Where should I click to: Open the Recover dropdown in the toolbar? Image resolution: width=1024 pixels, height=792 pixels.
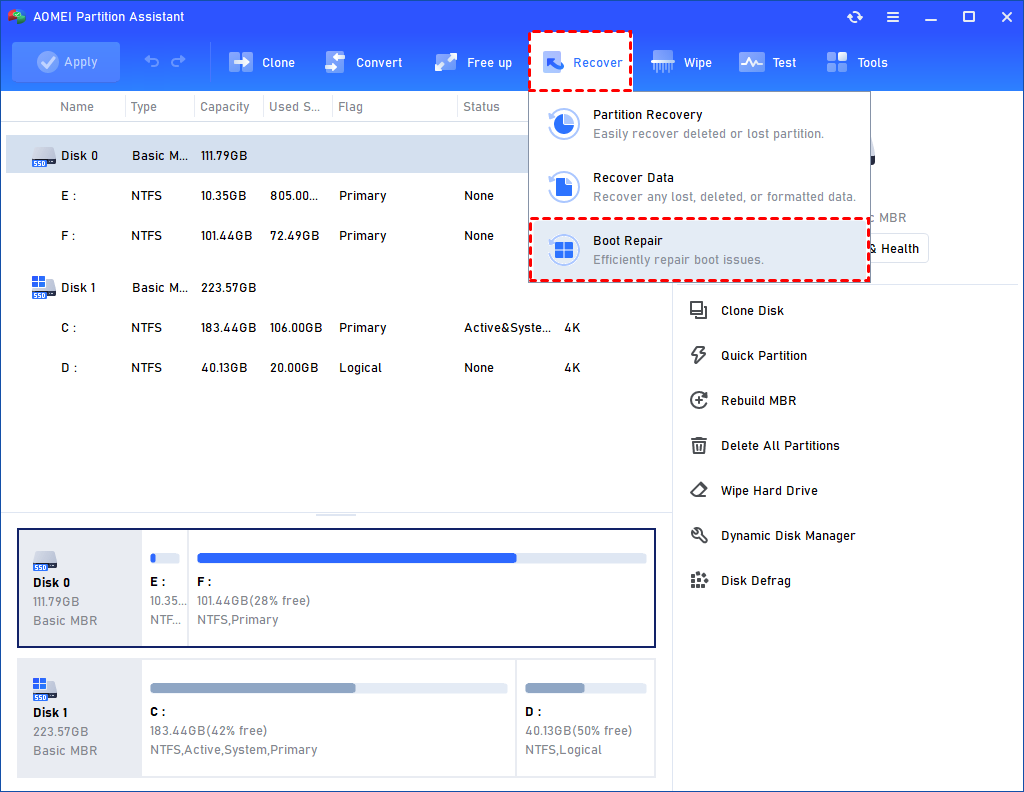(580, 62)
